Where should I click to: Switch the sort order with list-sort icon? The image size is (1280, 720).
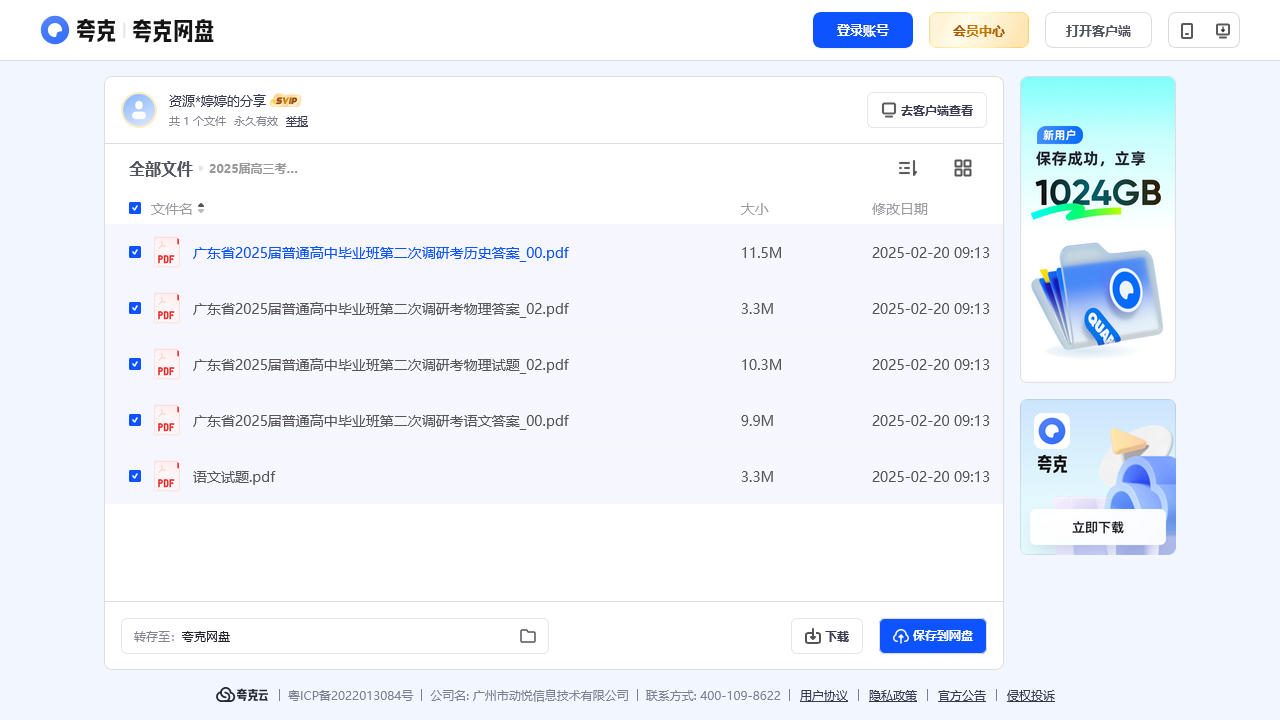[908, 168]
